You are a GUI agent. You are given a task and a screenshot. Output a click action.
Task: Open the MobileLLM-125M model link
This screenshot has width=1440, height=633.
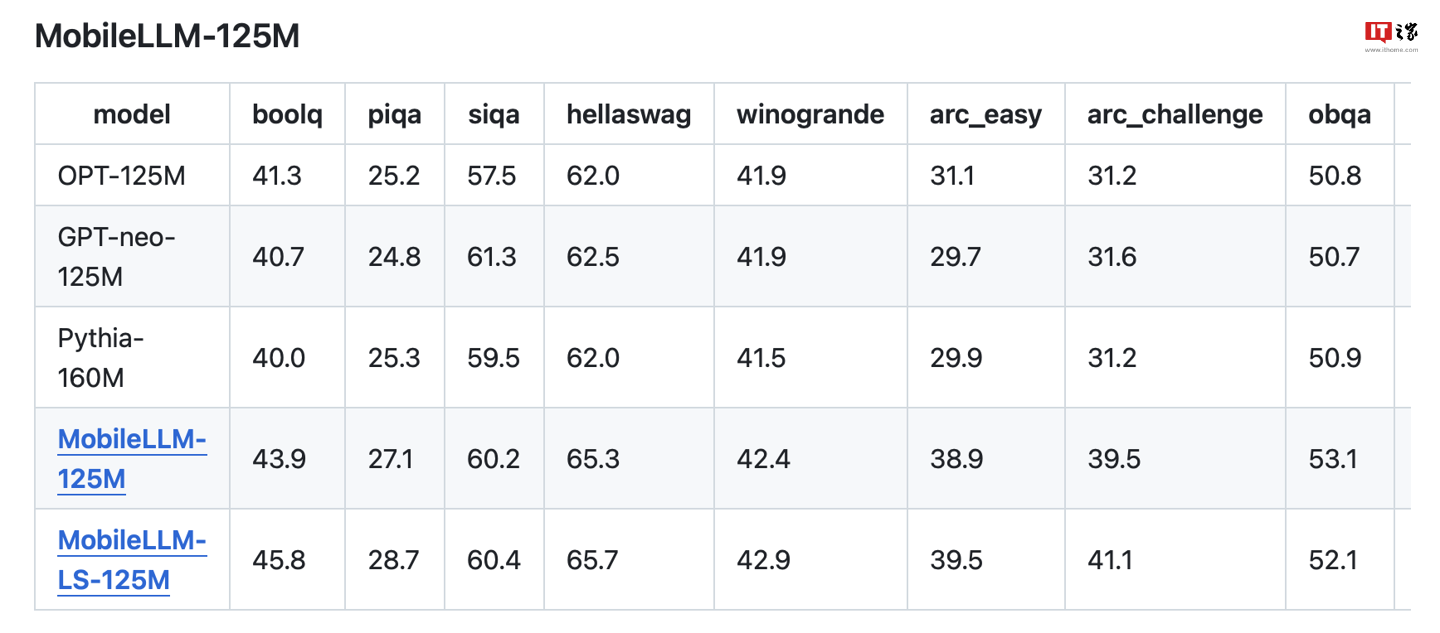click(131, 459)
